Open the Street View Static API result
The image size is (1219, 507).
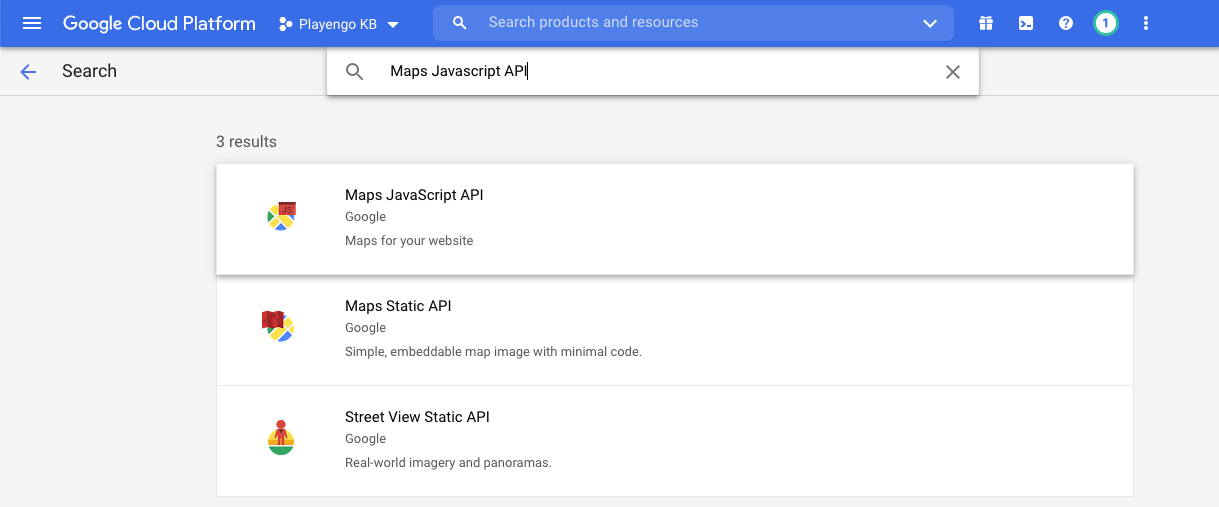(675, 441)
